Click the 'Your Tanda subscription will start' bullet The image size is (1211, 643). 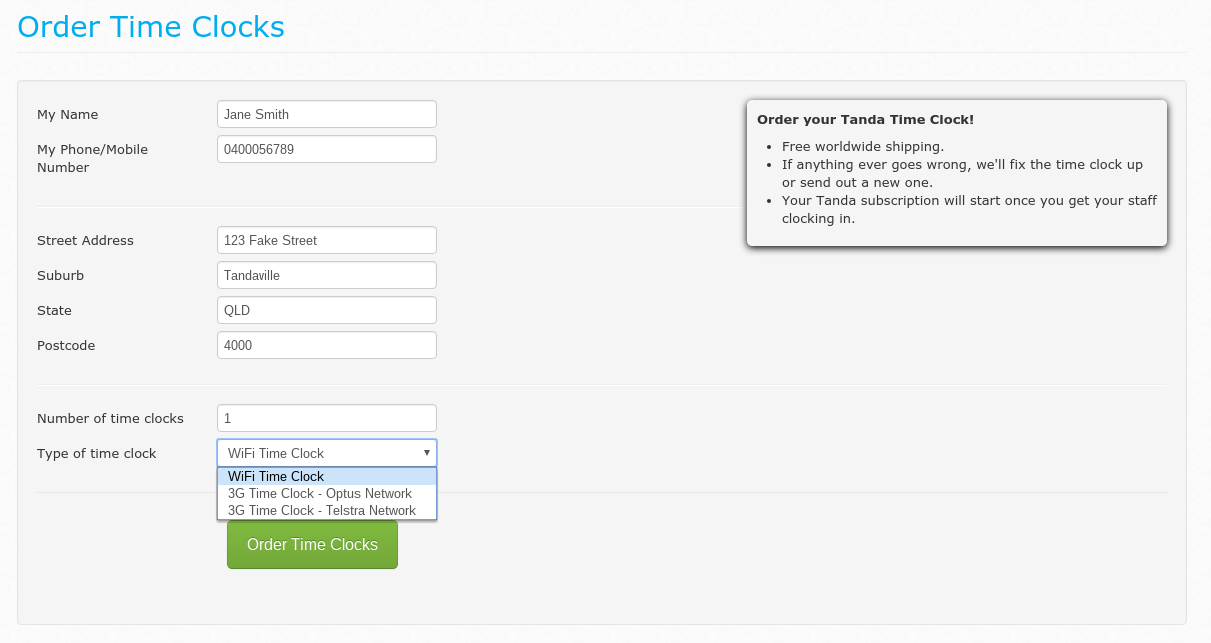(x=969, y=209)
